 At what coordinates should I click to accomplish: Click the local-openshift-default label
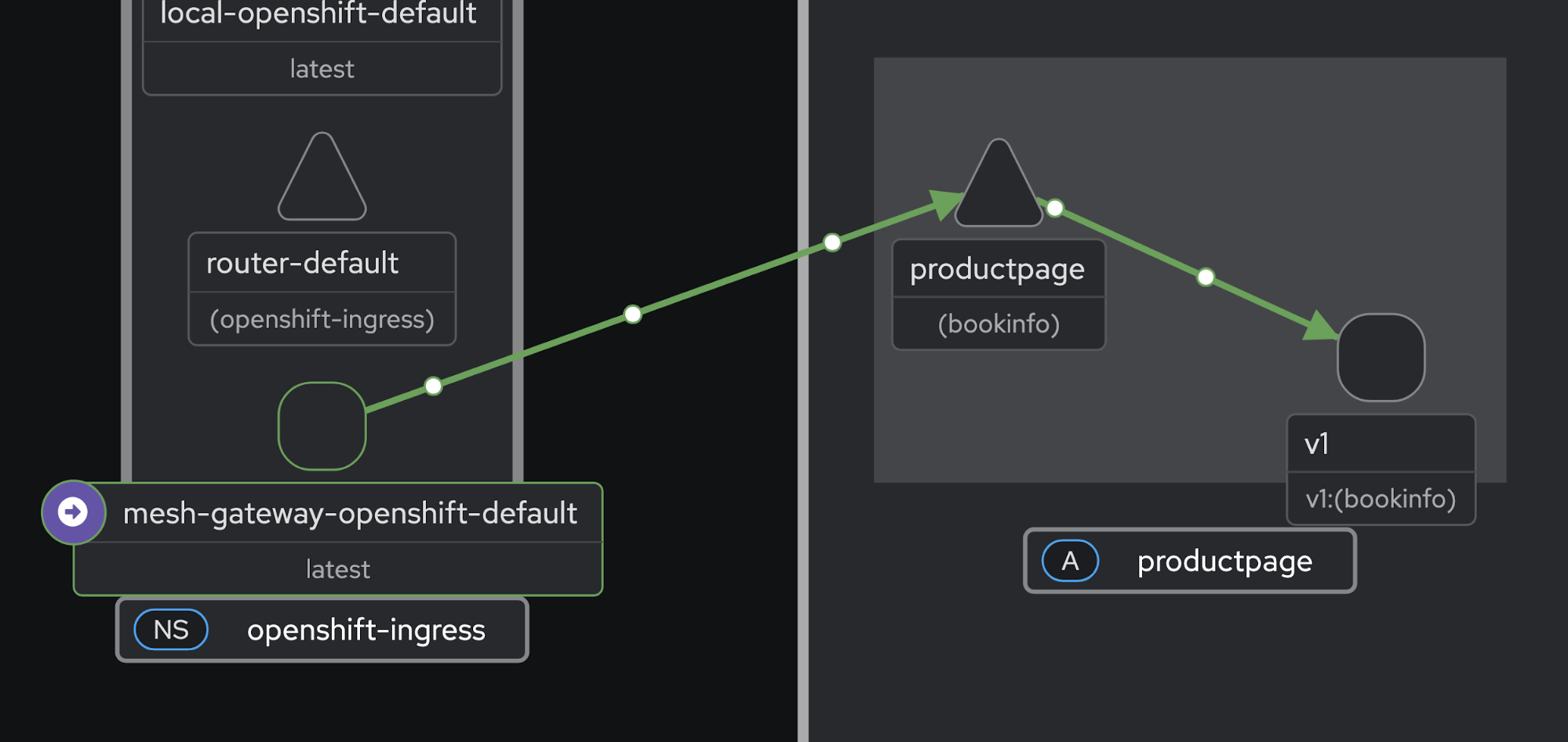318,13
